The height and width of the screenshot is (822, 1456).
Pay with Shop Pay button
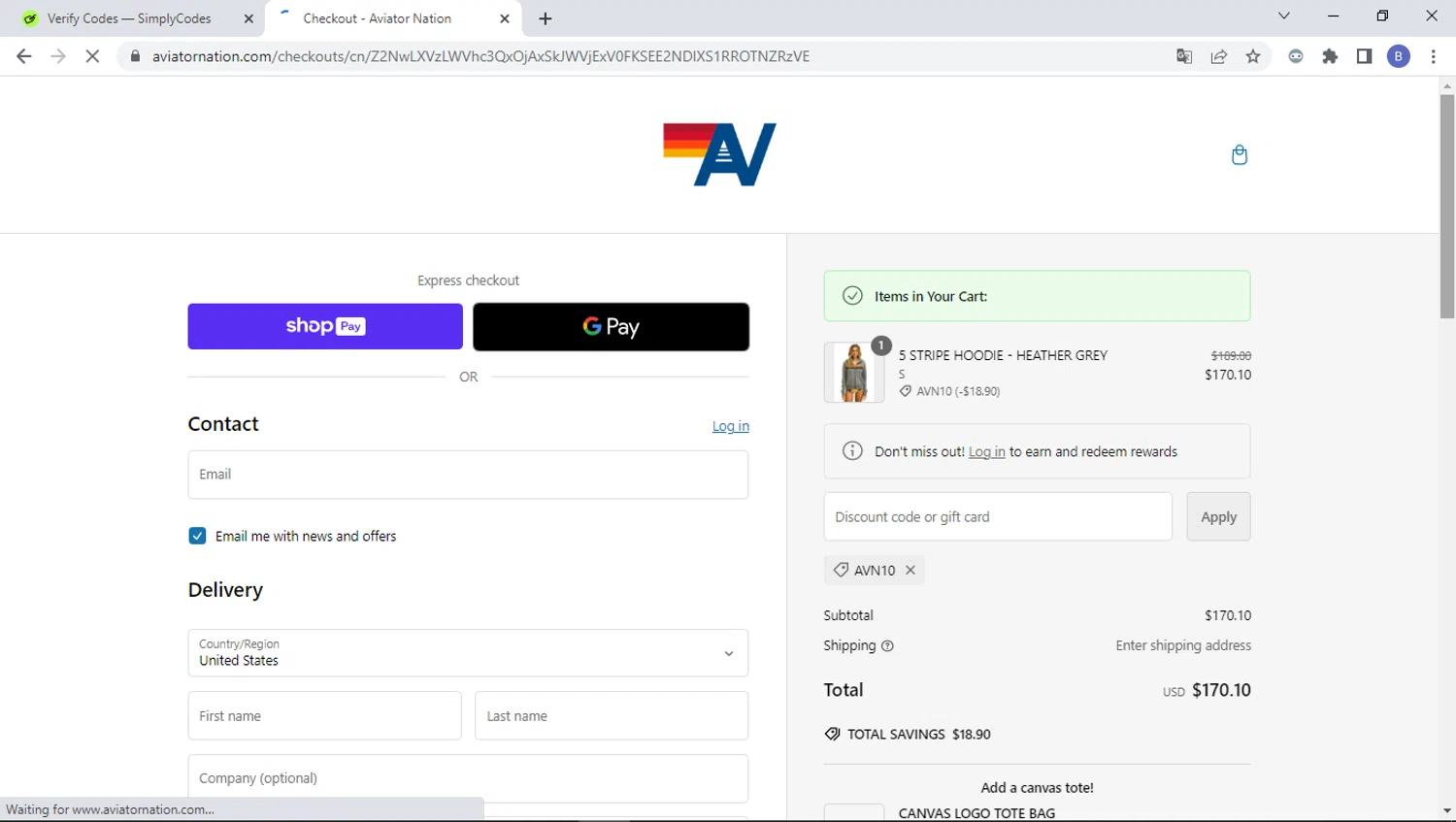(x=325, y=326)
